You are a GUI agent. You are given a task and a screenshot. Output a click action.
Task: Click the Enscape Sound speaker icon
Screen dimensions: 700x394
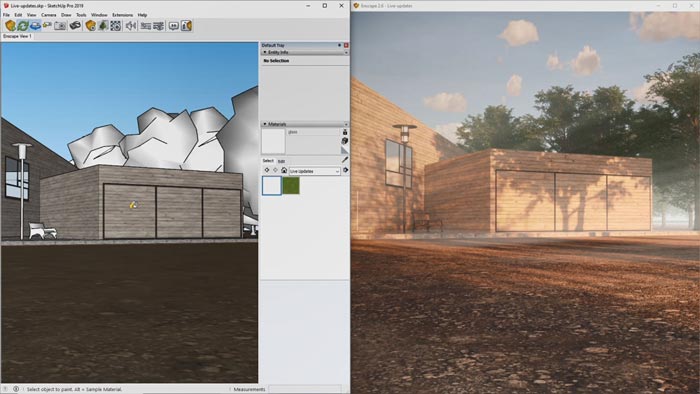(x=130, y=26)
